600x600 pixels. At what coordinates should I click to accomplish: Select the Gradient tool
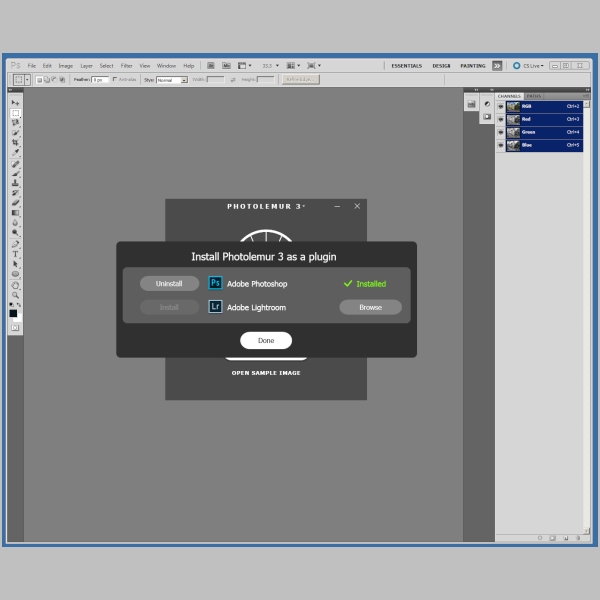(15, 213)
